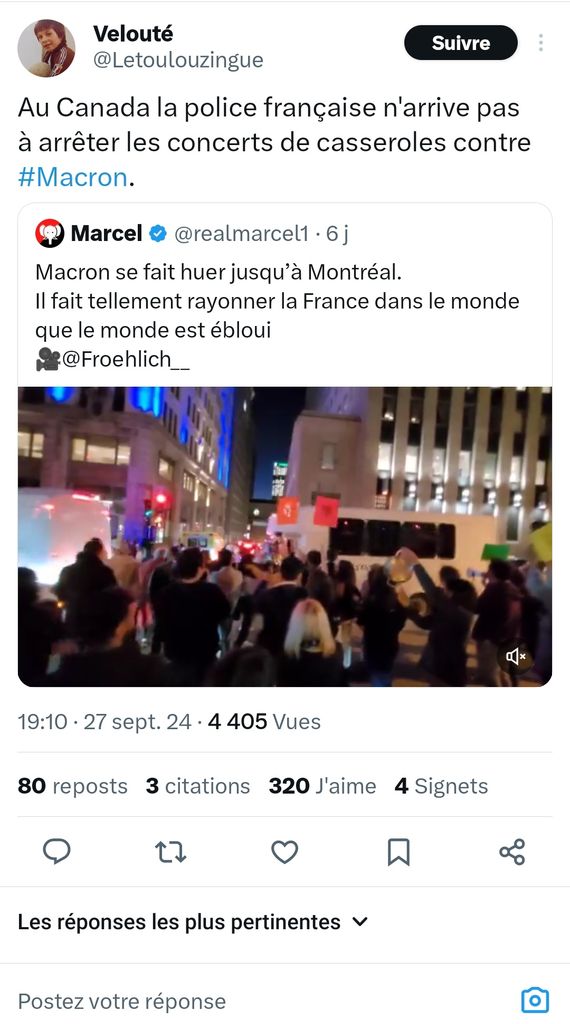
Task: Open Marcel's profile avatar in the quoted tweet
Action: (x=50, y=233)
